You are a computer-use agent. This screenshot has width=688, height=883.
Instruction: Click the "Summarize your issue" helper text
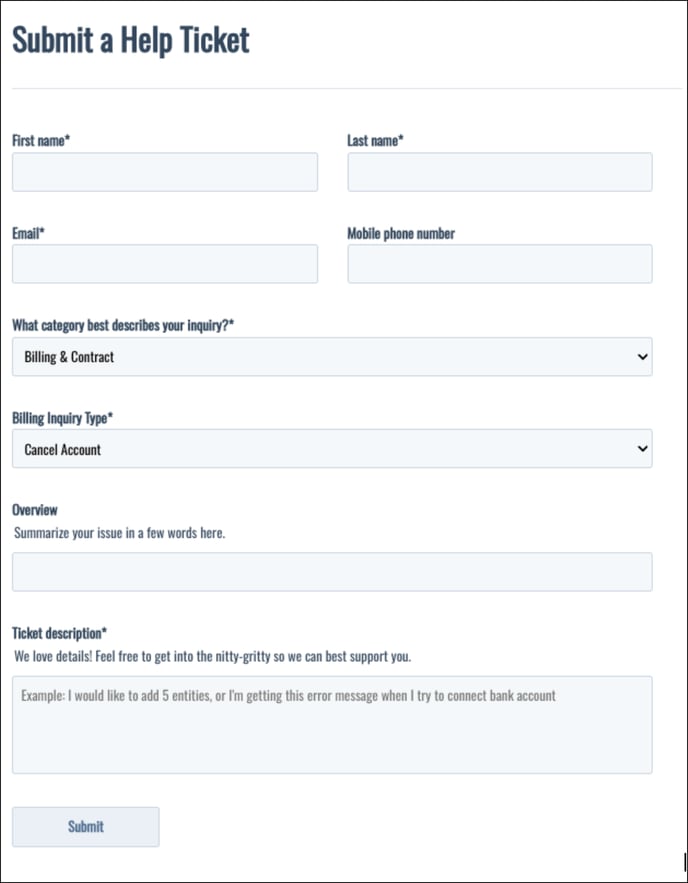coord(120,533)
